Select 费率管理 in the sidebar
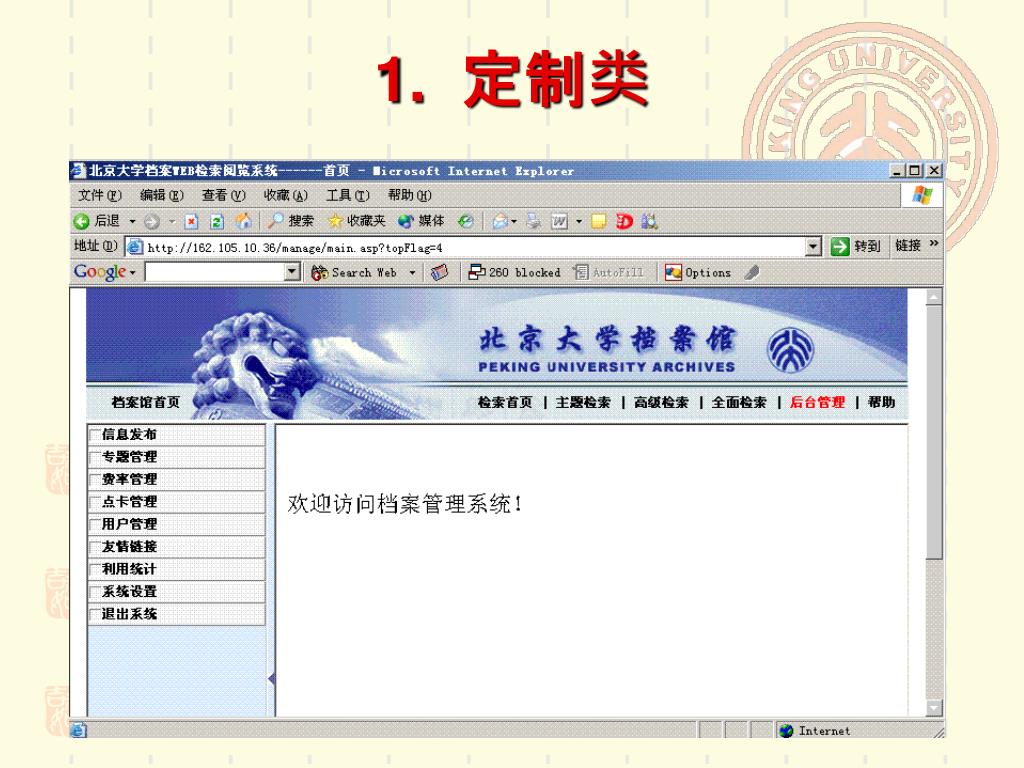The image size is (1024, 768). (176, 479)
